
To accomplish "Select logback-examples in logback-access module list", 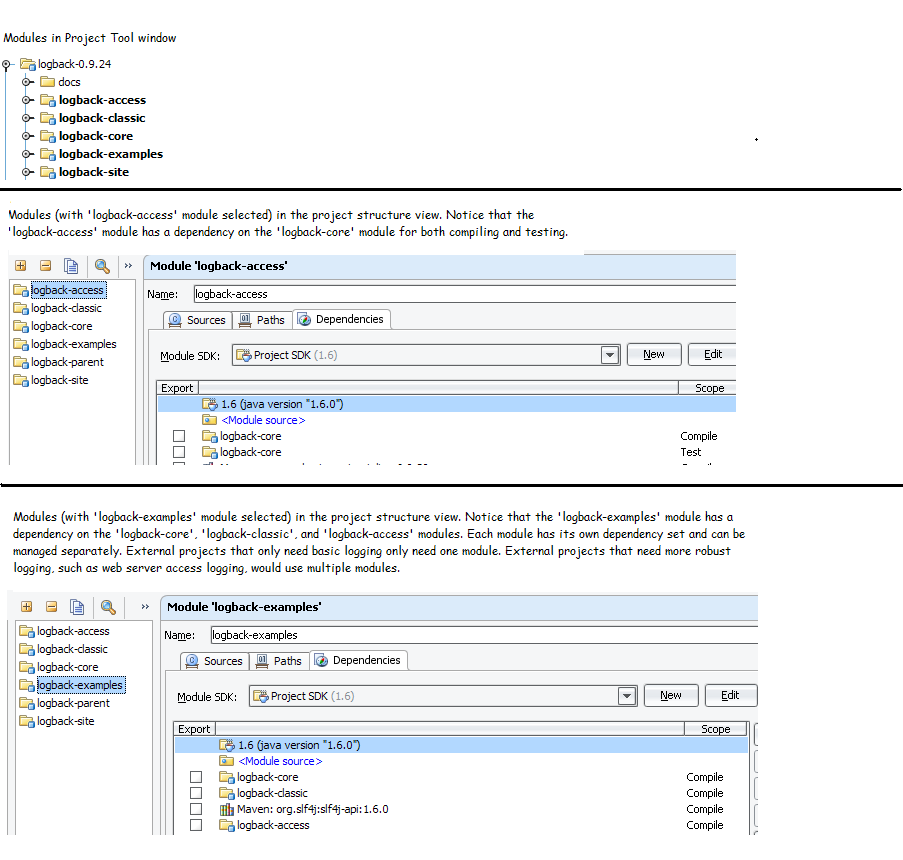I will [x=74, y=344].
